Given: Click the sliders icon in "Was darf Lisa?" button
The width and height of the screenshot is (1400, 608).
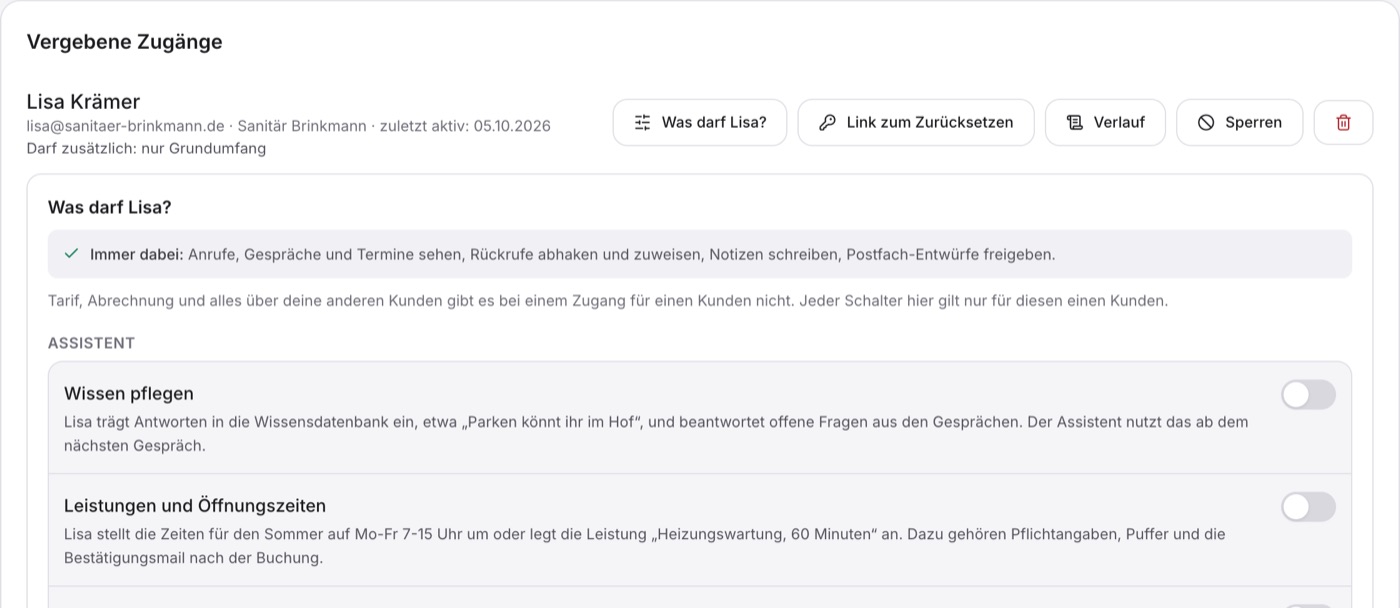Looking at the screenshot, I should (643, 122).
